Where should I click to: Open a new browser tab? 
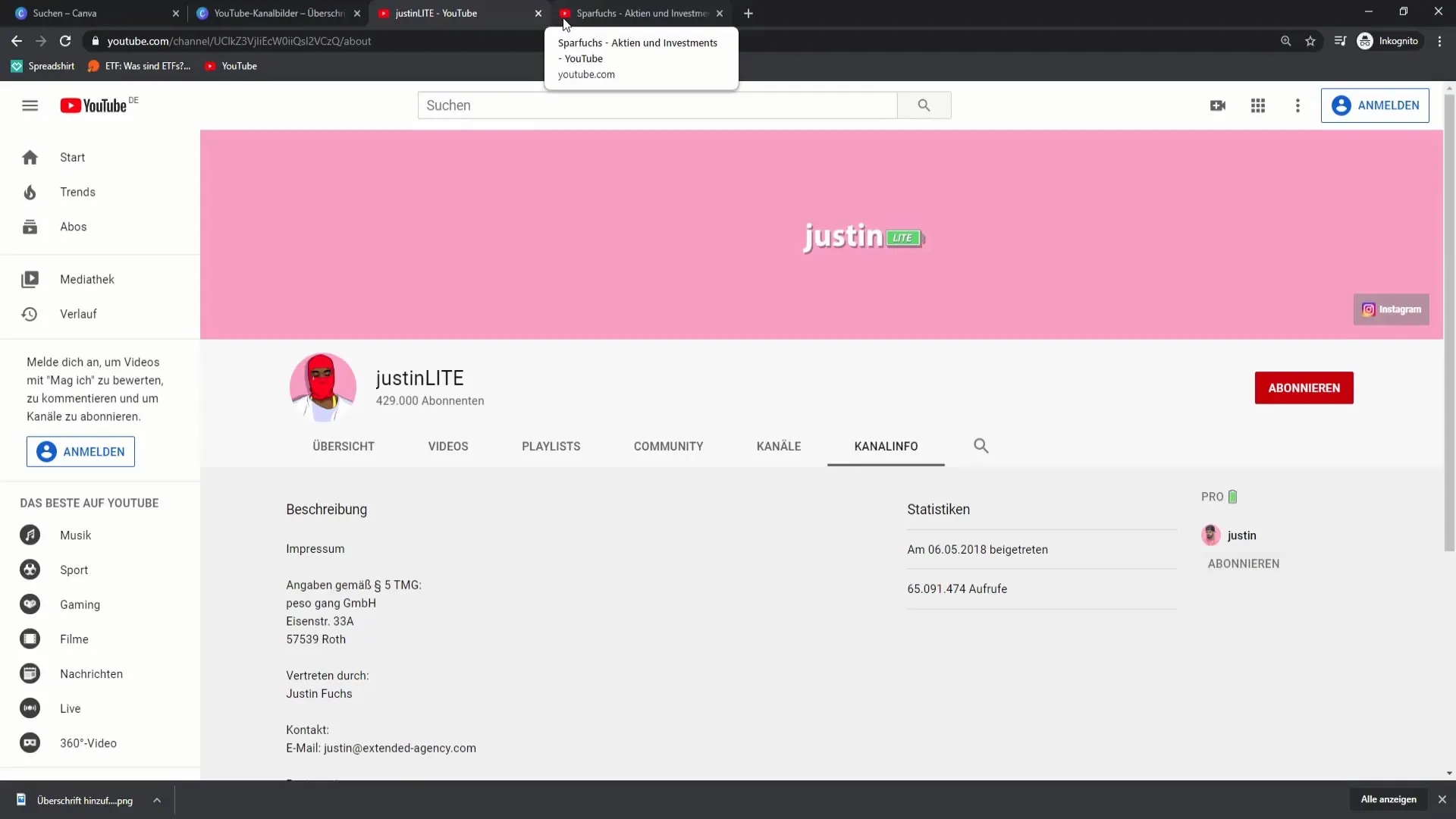(x=748, y=13)
